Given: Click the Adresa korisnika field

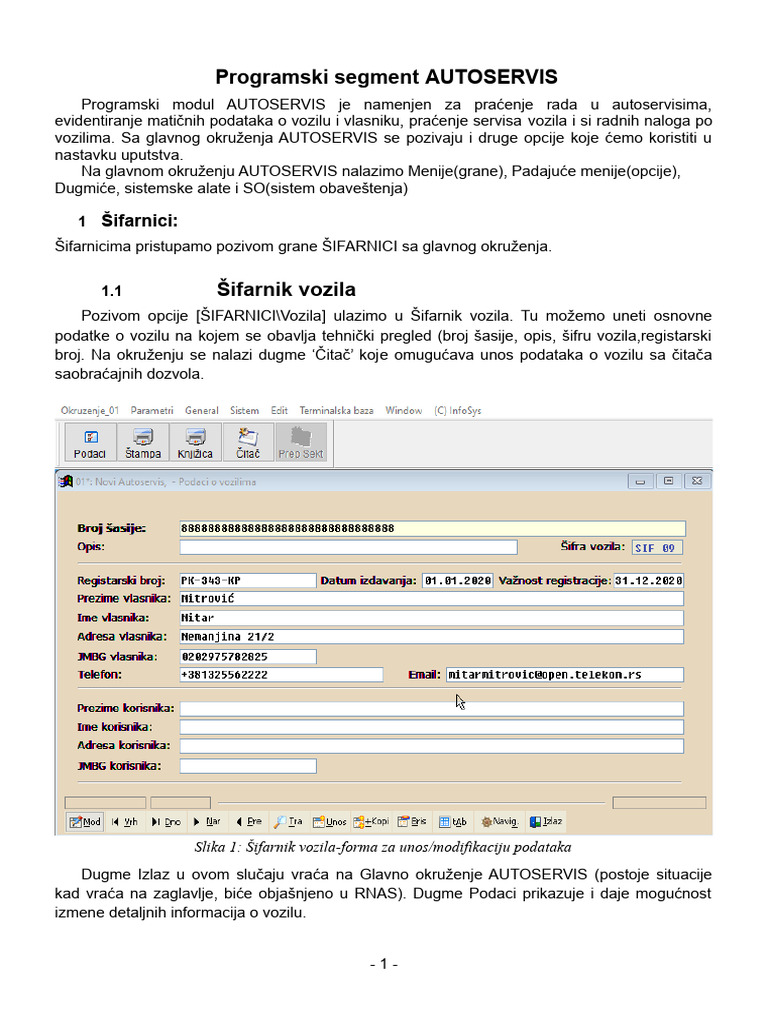Looking at the screenshot, I should 432,746.
